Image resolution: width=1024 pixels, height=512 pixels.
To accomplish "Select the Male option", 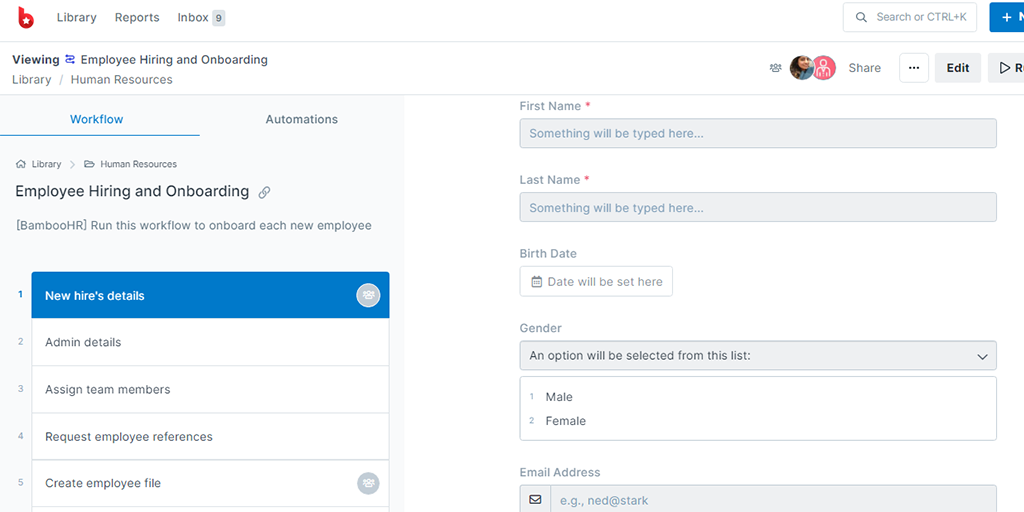I will pyautogui.click(x=559, y=397).
